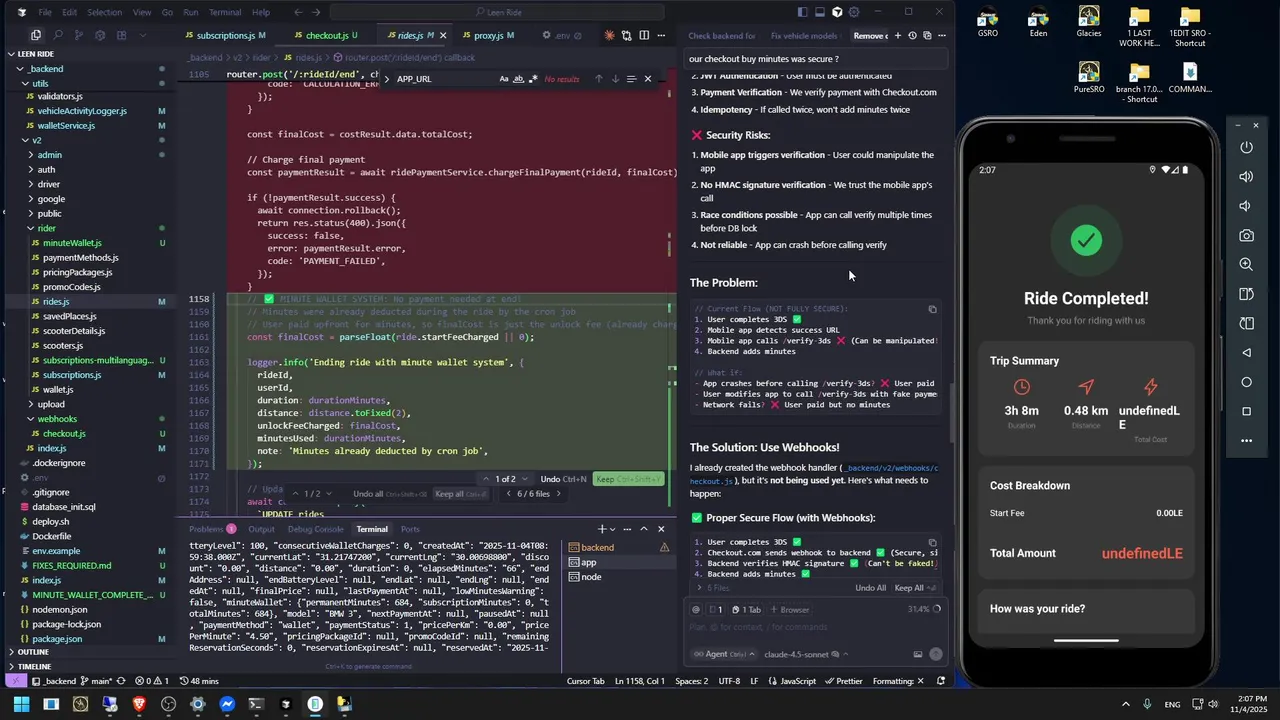
Task: Open the Agent mode dropdown
Action: (725, 654)
